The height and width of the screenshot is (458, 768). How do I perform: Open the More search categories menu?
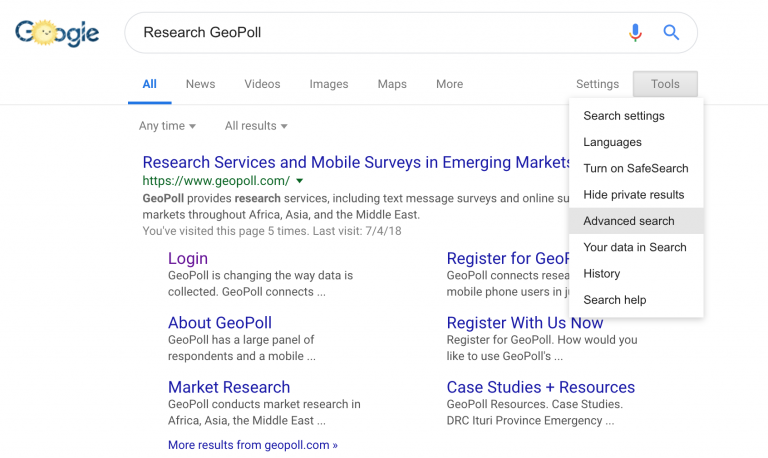pyautogui.click(x=449, y=84)
